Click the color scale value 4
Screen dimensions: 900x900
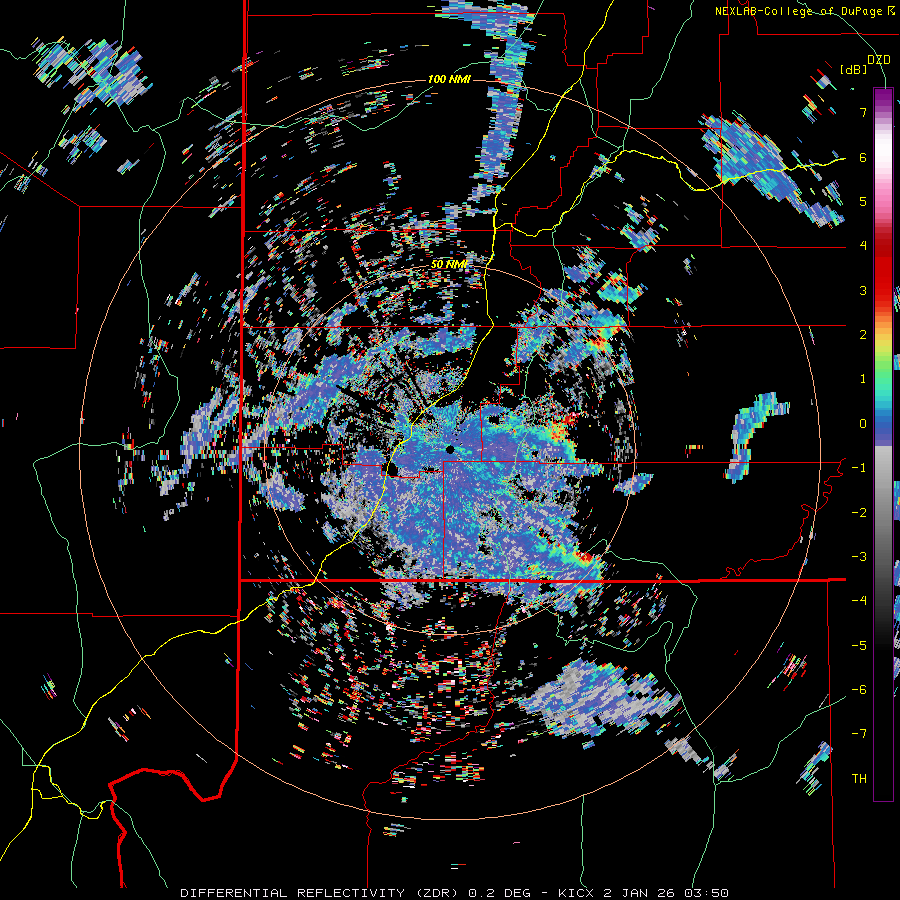(863, 246)
